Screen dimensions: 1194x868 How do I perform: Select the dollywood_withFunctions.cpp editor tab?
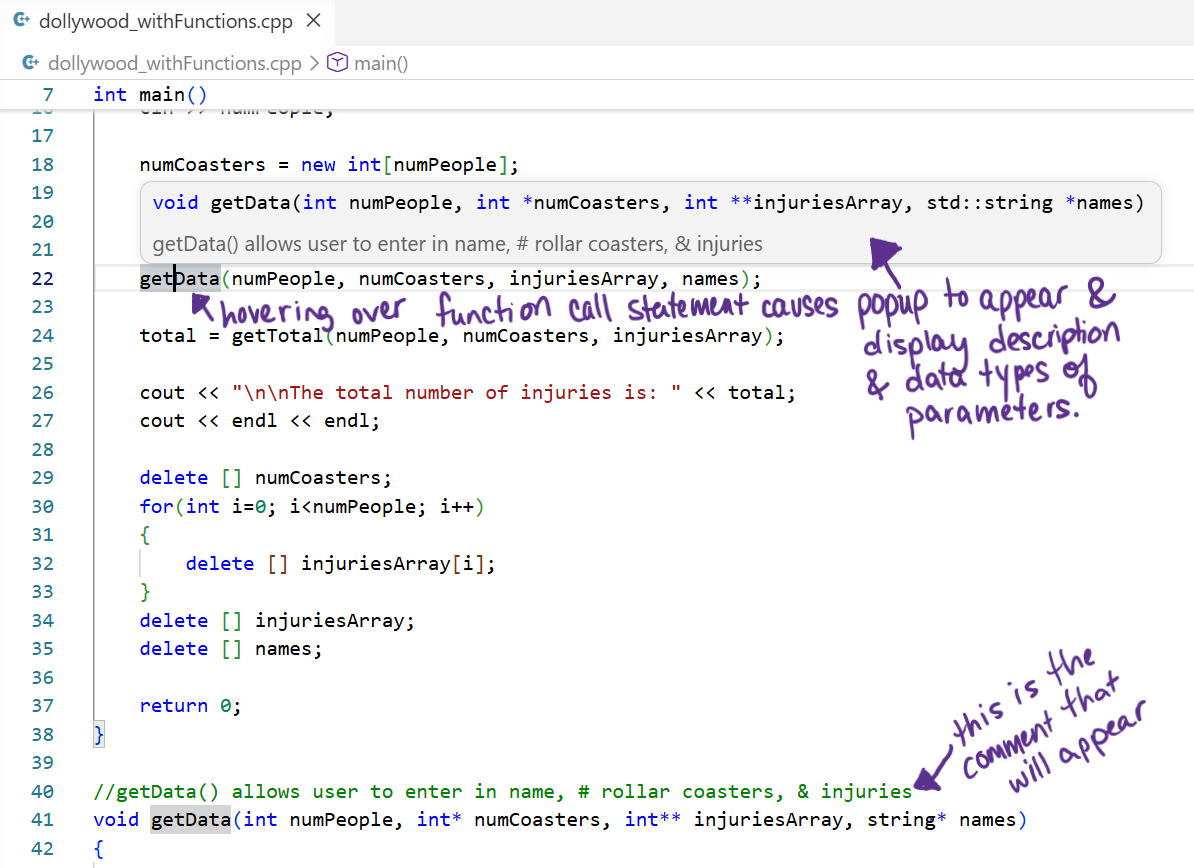(x=167, y=21)
